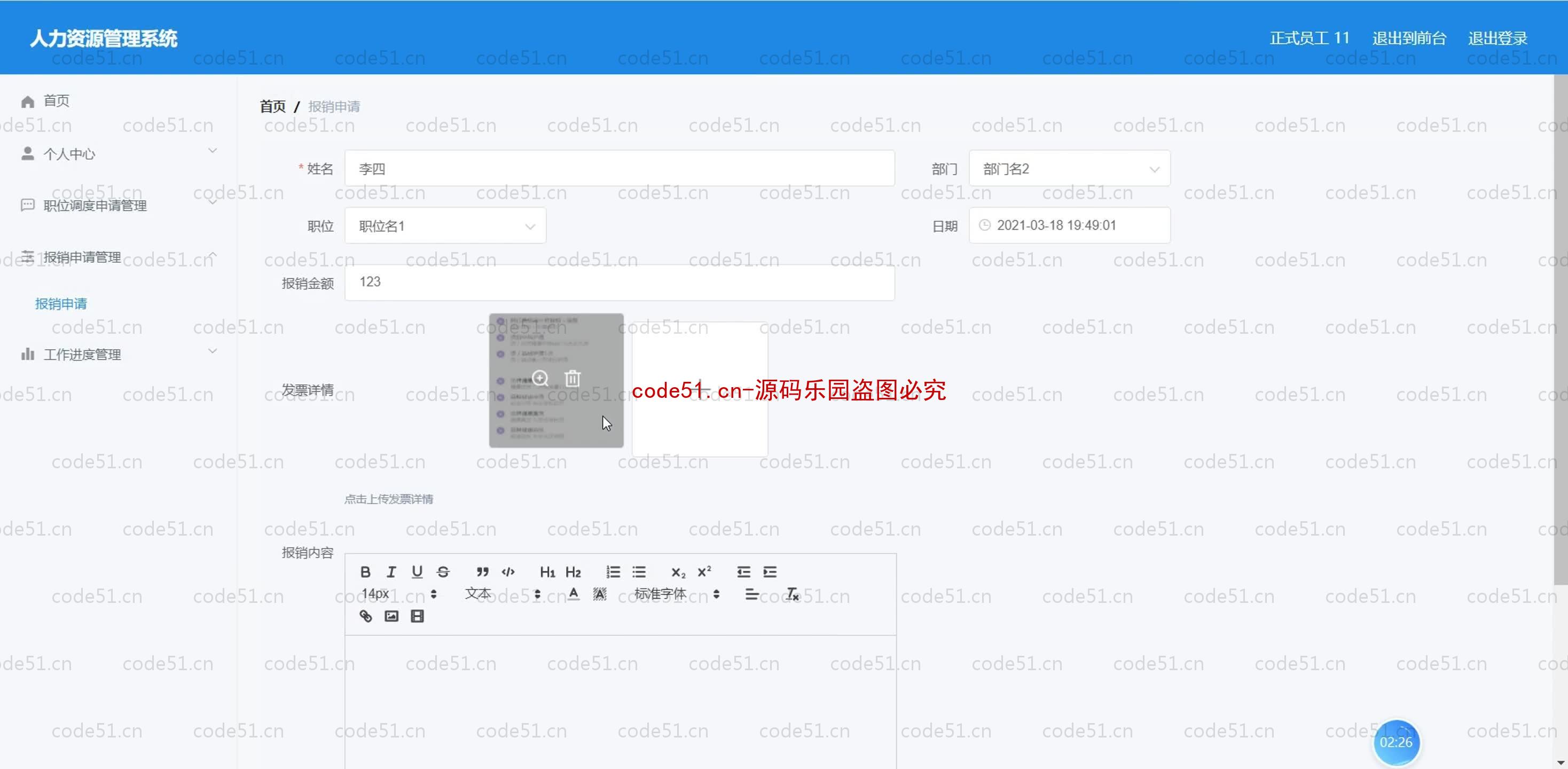Click the Insert link icon
Image resolution: width=1568 pixels, height=769 pixels.
point(365,616)
